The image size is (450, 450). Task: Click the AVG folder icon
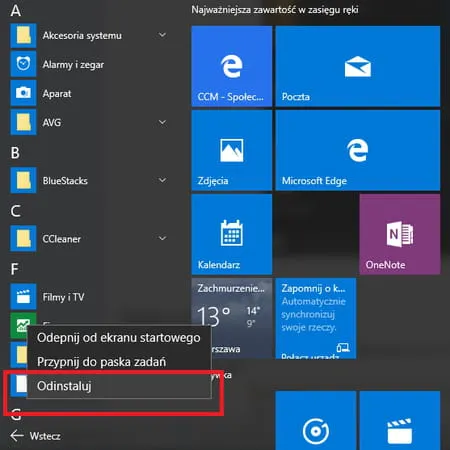pyautogui.click(x=23, y=122)
